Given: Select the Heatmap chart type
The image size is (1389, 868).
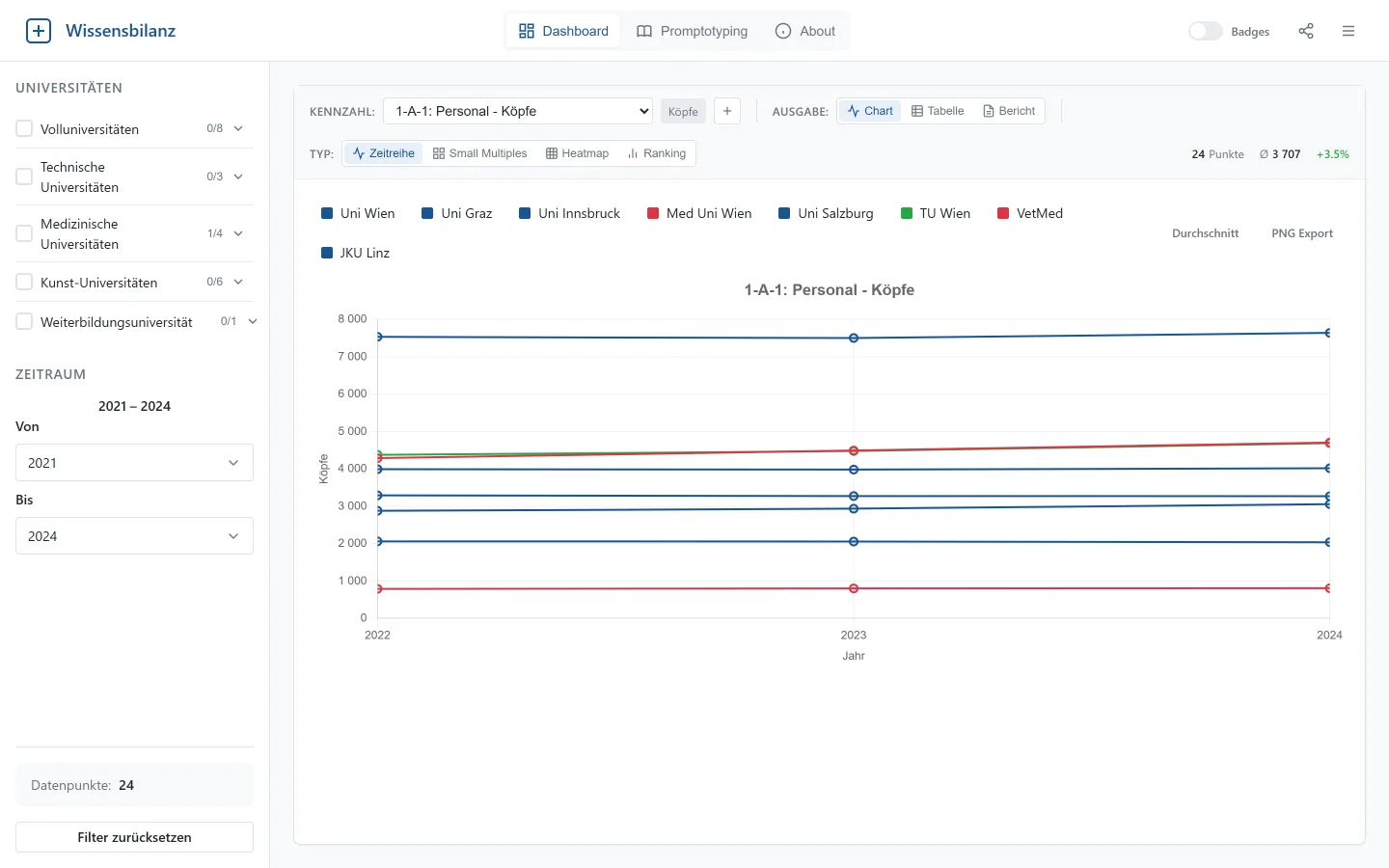Looking at the screenshot, I should (x=577, y=153).
